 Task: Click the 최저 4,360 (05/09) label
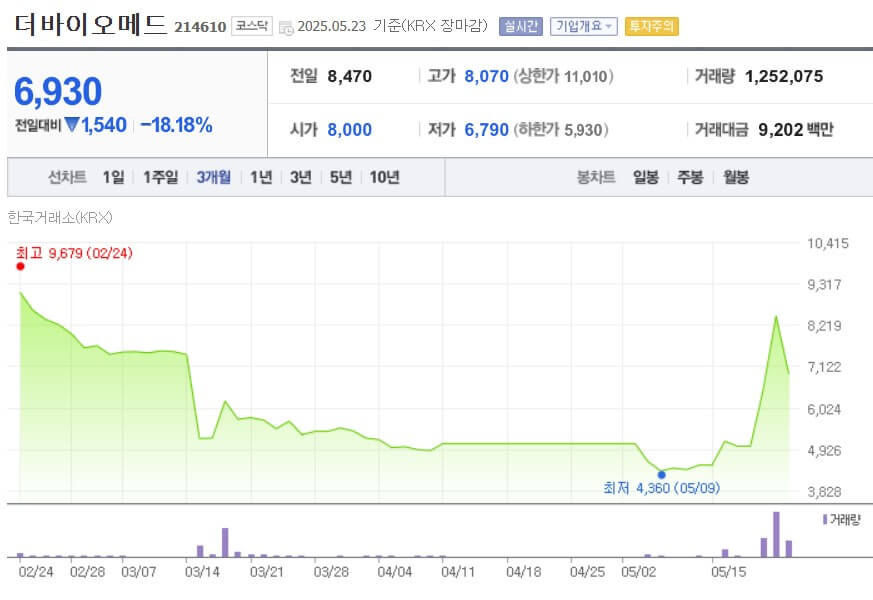pyautogui.click(x=662, y=488)
